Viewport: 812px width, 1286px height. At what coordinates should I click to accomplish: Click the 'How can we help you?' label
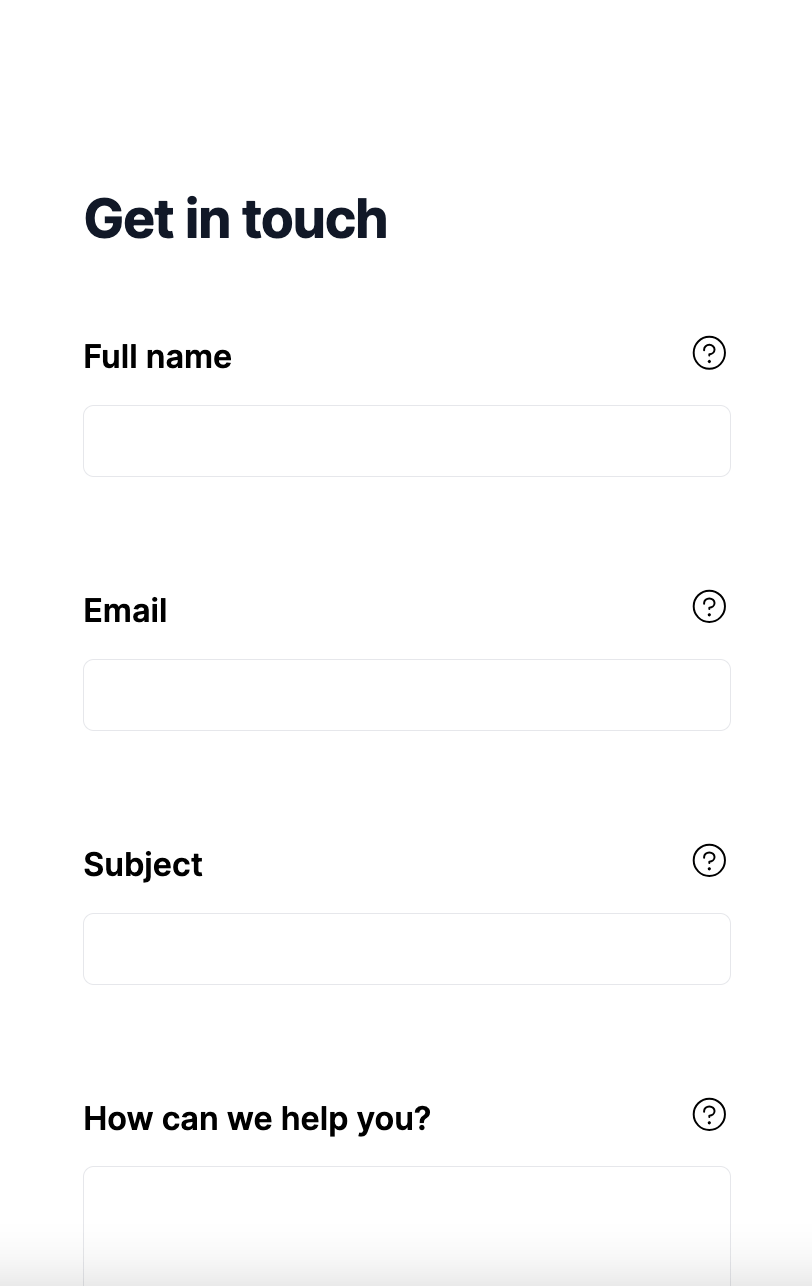coord(257,1119)
